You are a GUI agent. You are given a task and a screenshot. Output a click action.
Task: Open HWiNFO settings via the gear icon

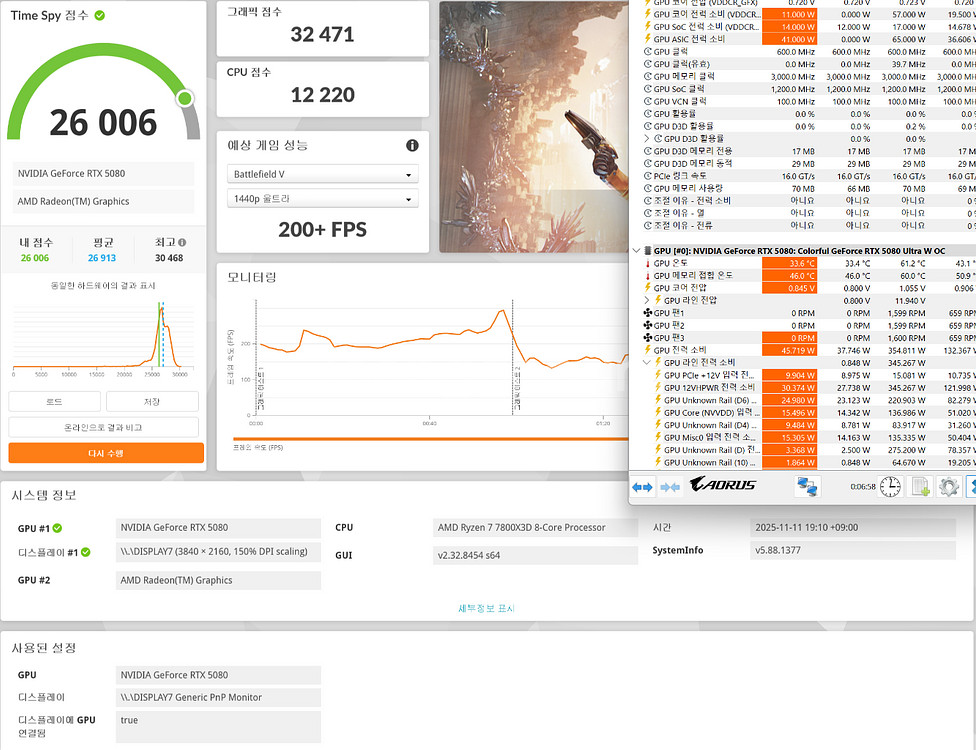pyautogui.click(x=948, y=485)
